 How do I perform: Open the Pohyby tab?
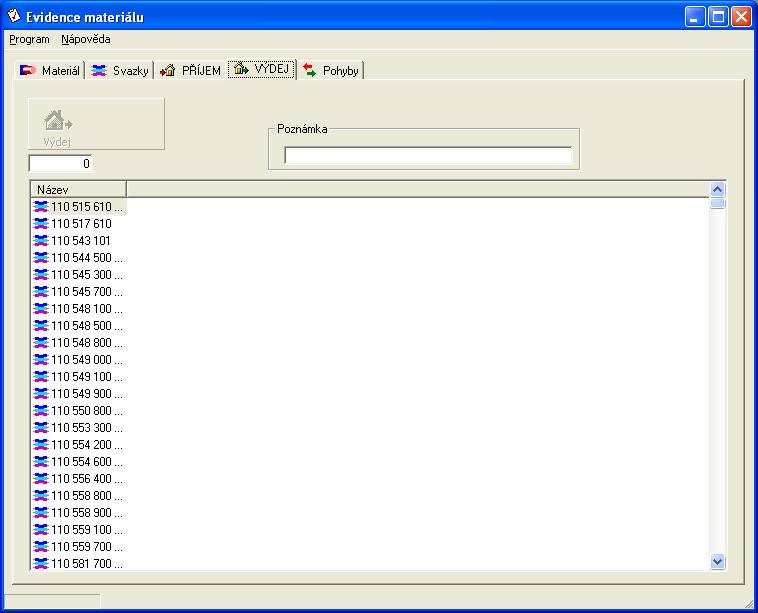click(331, 71)
